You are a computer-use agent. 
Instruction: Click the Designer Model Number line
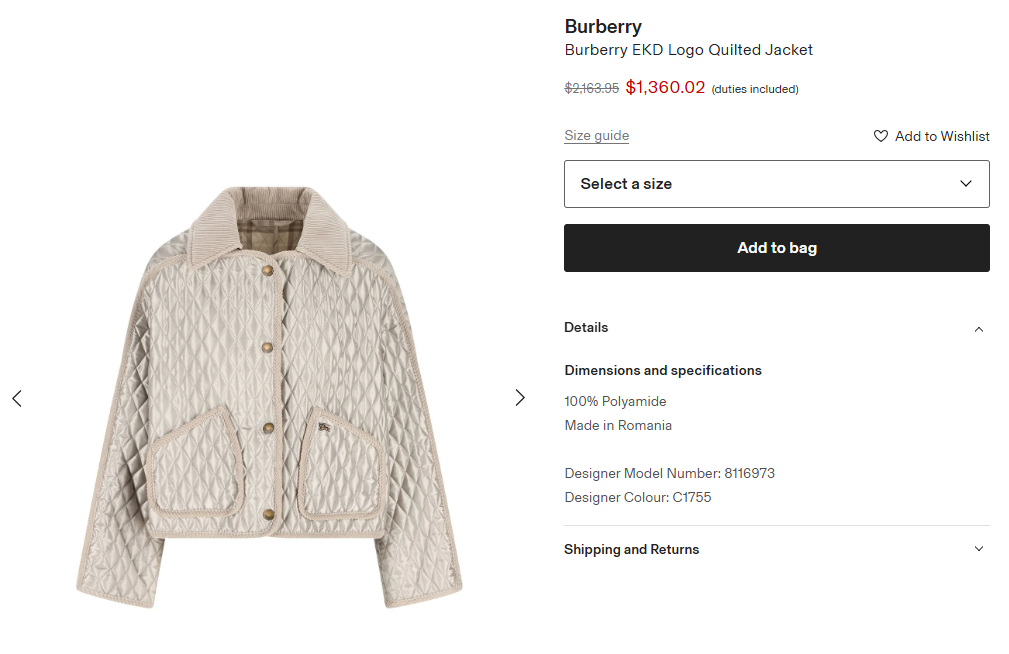click(669, 473)
